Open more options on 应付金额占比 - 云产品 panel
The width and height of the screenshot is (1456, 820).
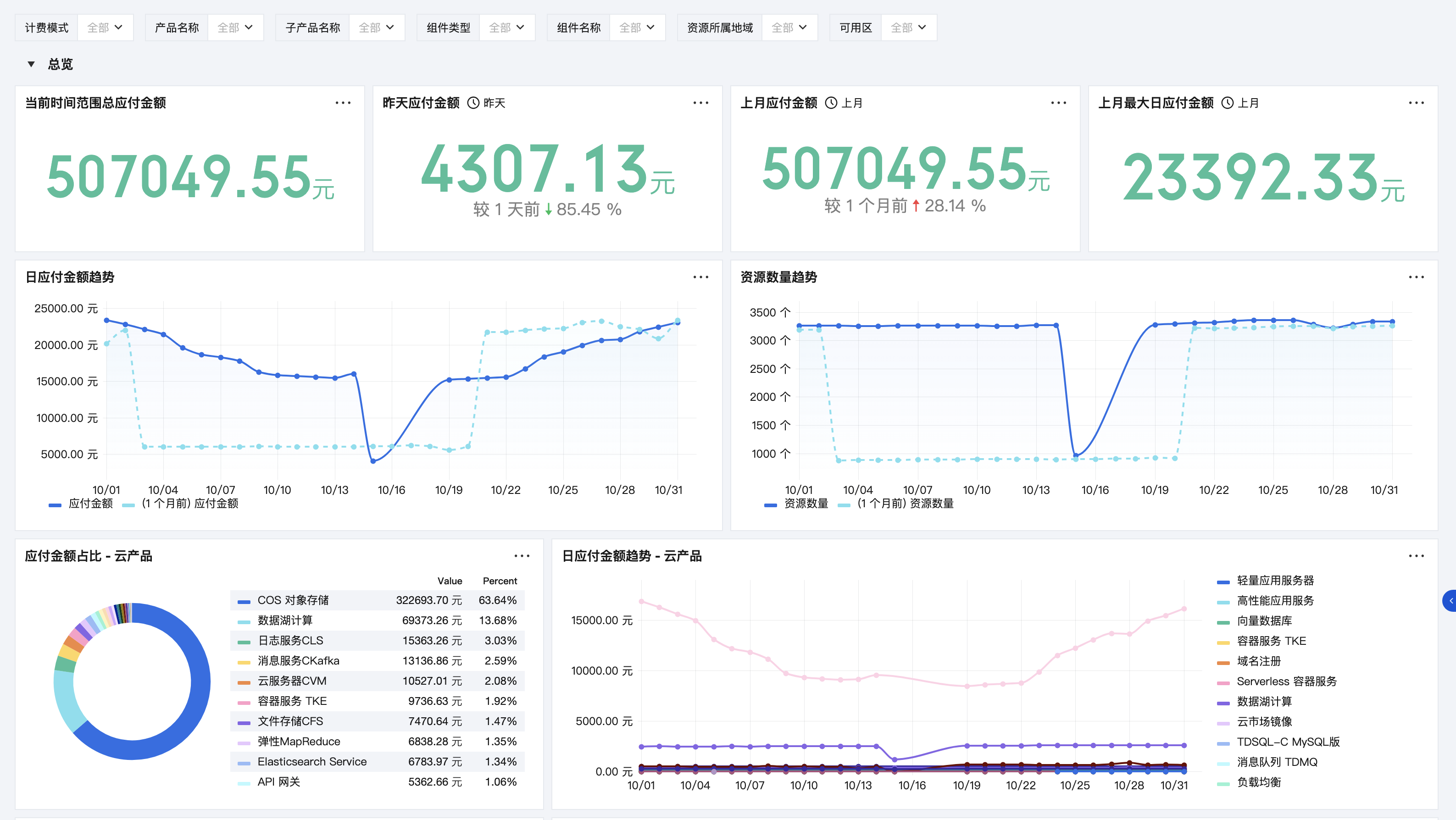[522, 556]
